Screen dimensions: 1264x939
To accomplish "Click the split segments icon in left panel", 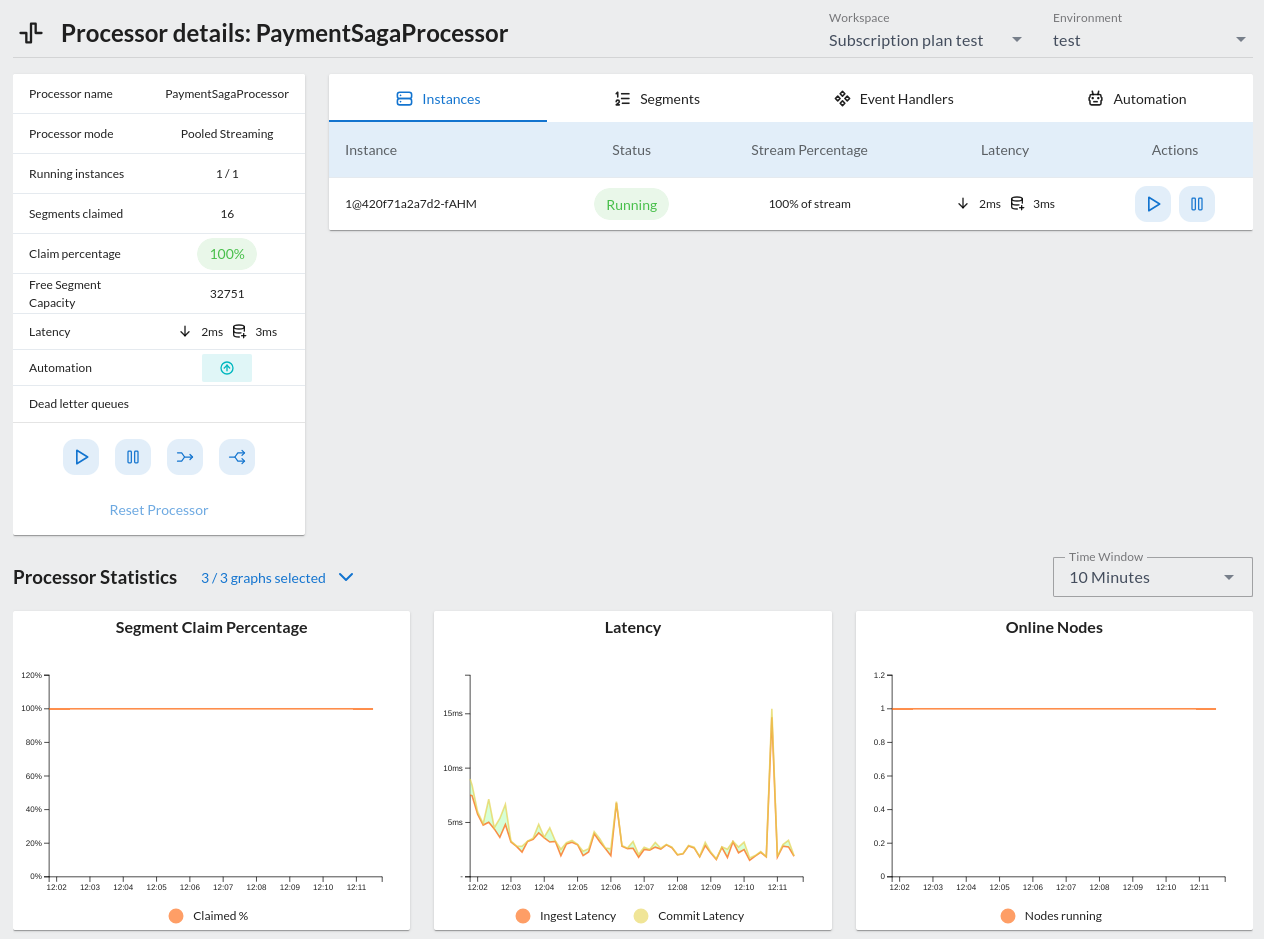I will [237, 457].
